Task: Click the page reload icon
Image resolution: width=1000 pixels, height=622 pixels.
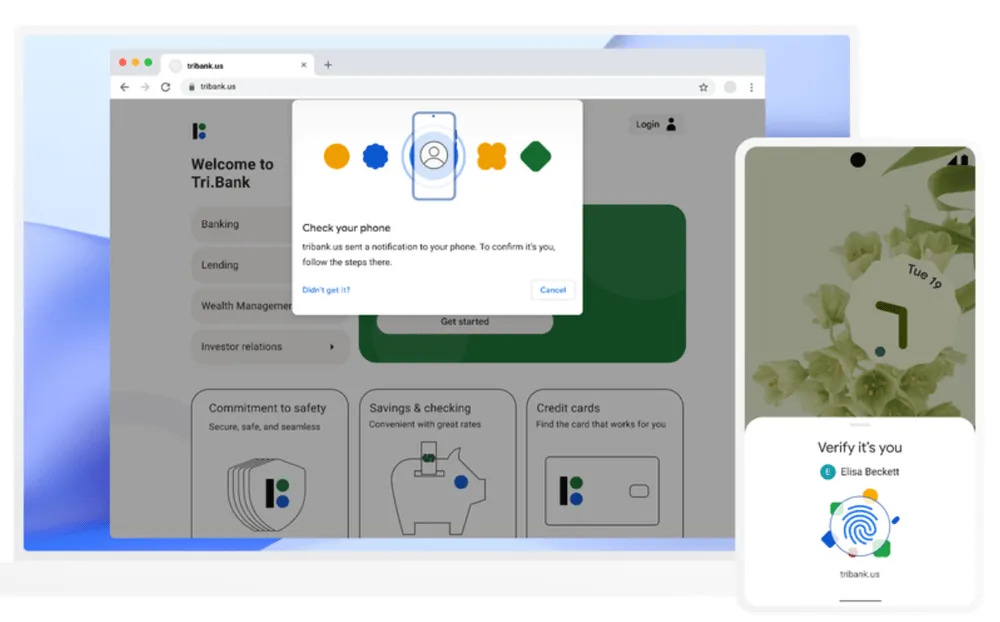Action: pos(165,87)
